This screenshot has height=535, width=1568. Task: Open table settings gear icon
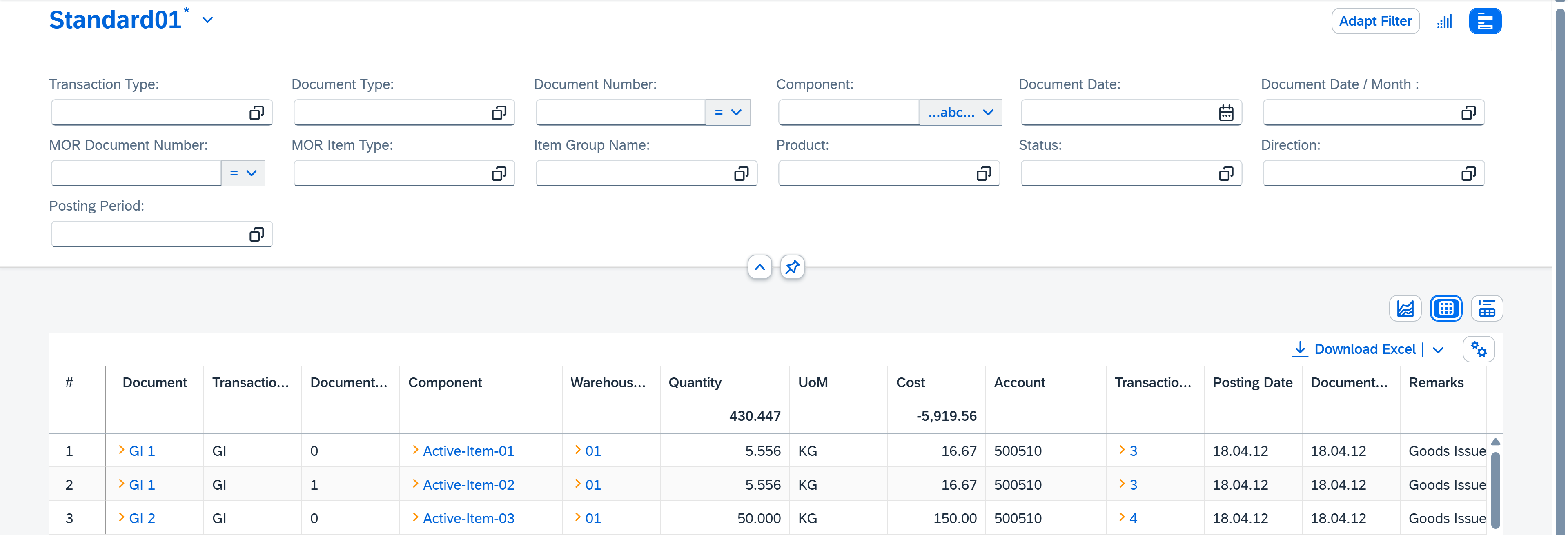click(1479, 349)
